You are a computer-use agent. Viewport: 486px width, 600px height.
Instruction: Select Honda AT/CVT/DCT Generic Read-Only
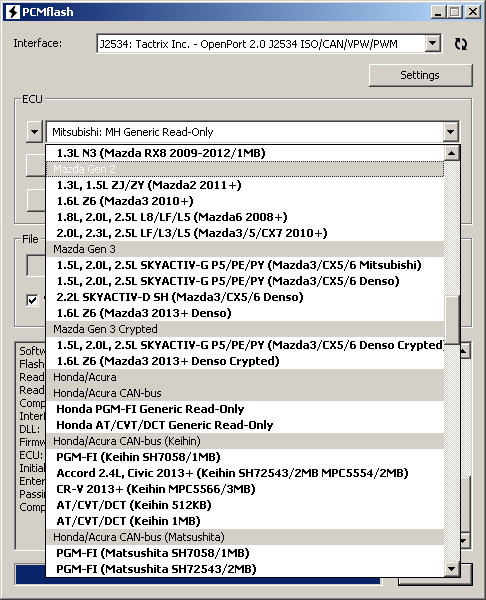point(245,425)
